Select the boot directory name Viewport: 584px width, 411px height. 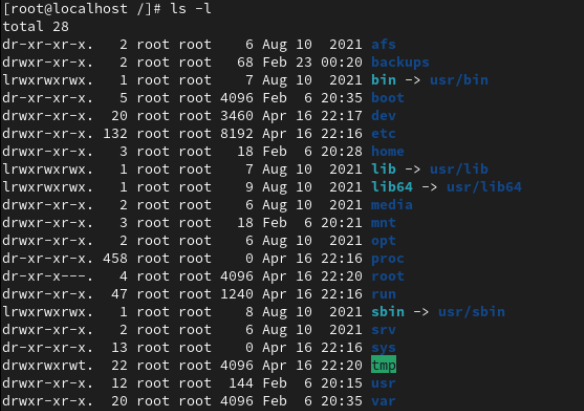(387, 98)
